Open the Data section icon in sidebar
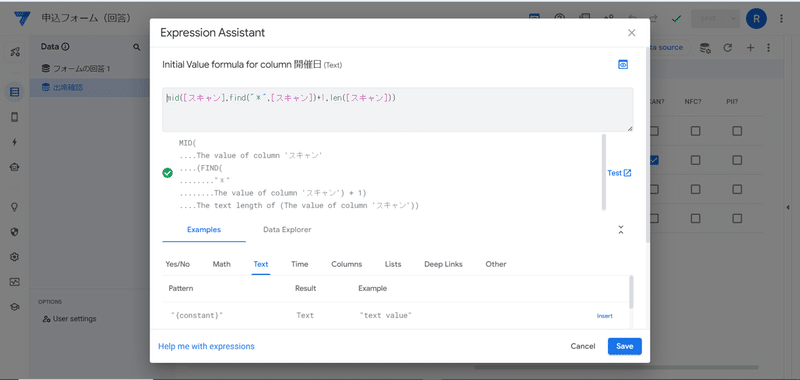The width and height of the screenshot is (800, 380). (15, 92)
